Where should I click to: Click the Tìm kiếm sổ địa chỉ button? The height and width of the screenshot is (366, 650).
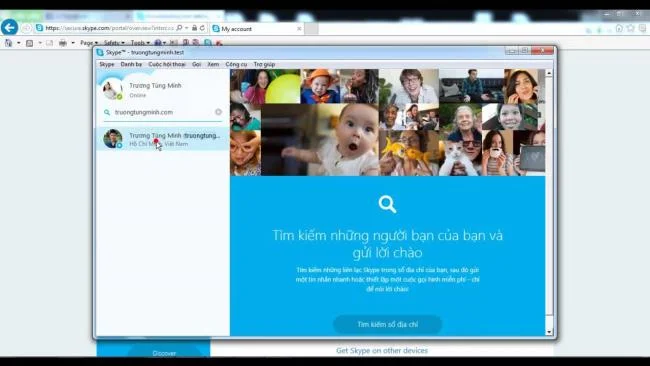coord(388,325)
